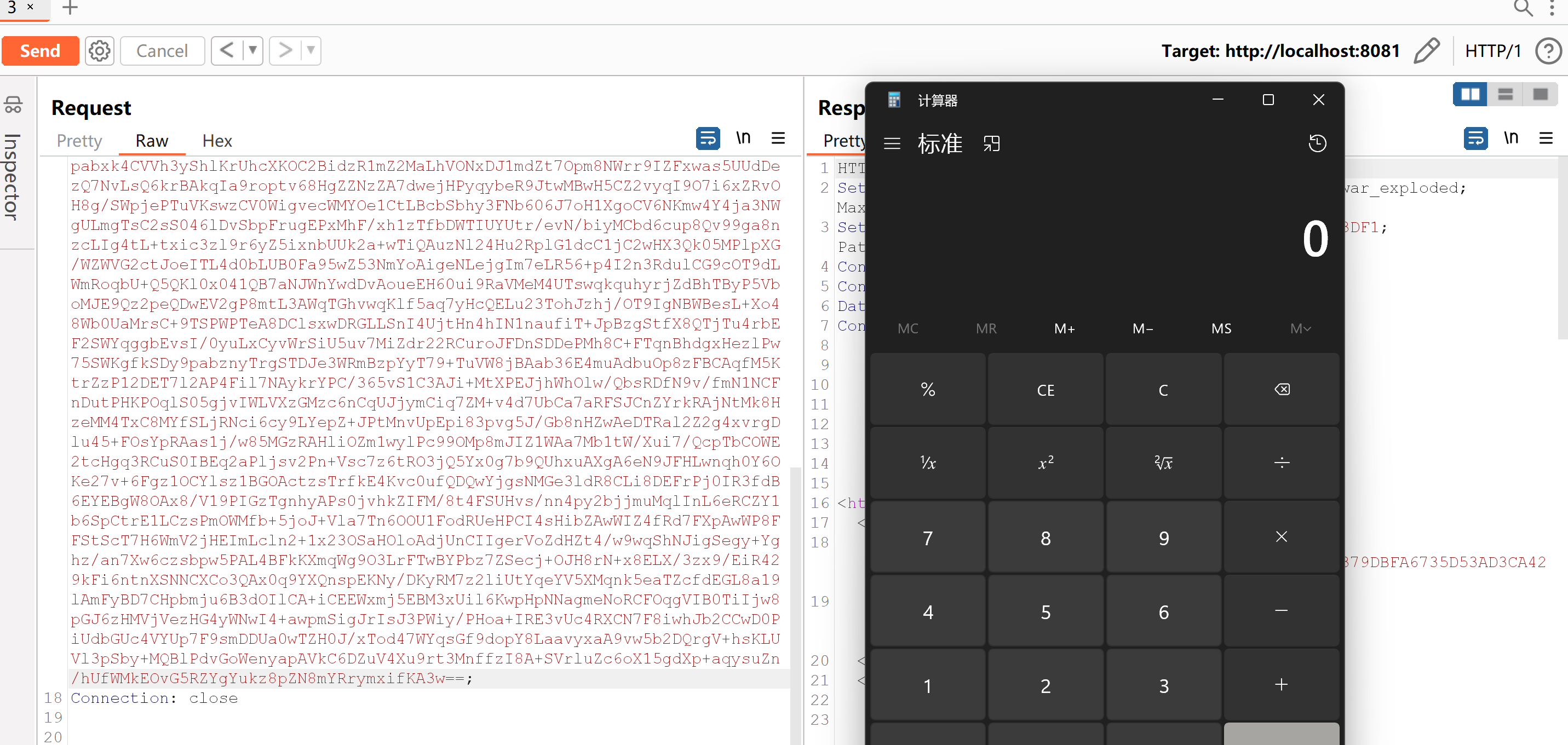
Task: Open calculator history clock icon
Action: click(x=1317, y=143)
